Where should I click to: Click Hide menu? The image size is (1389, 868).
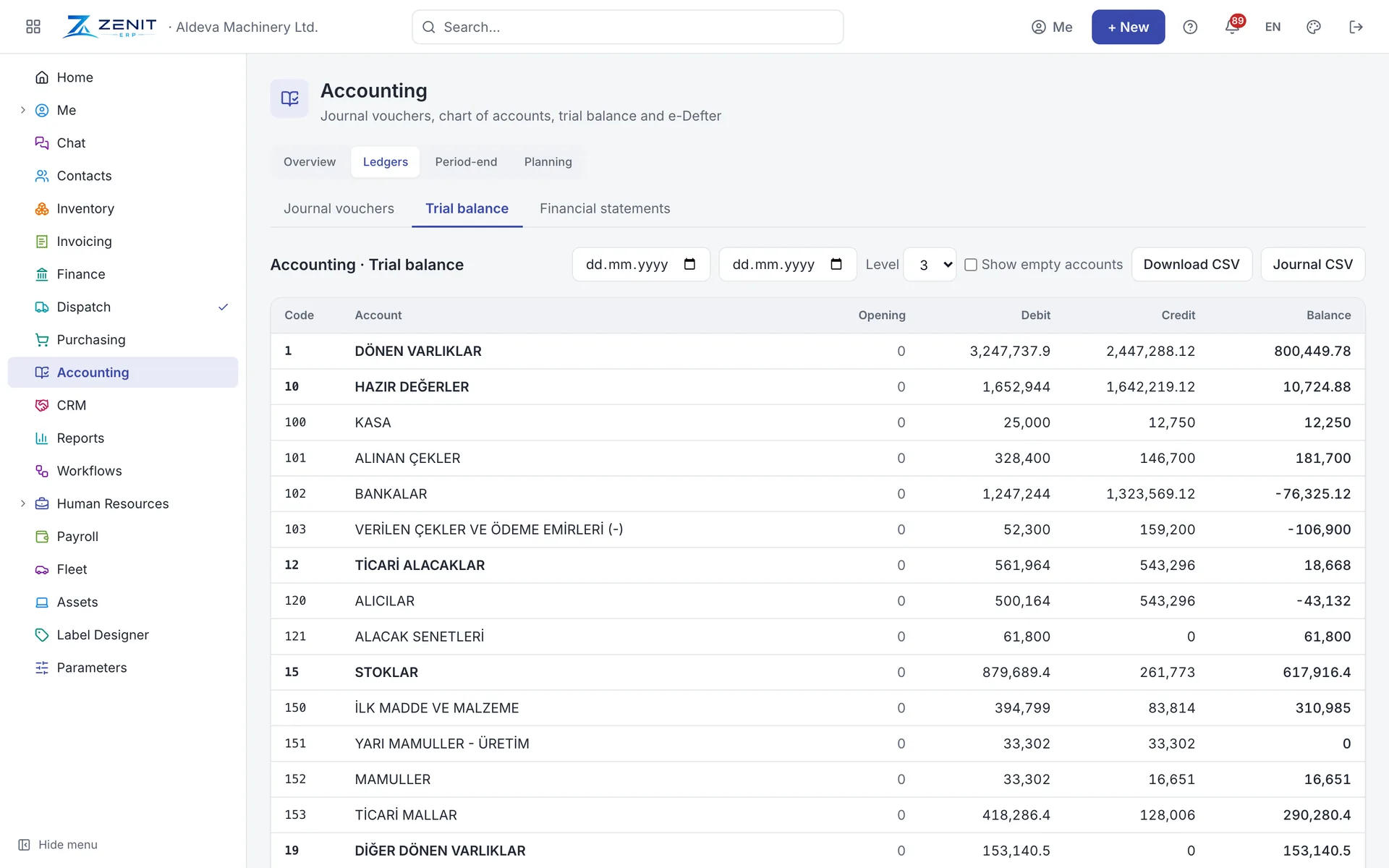coord(58,845)
